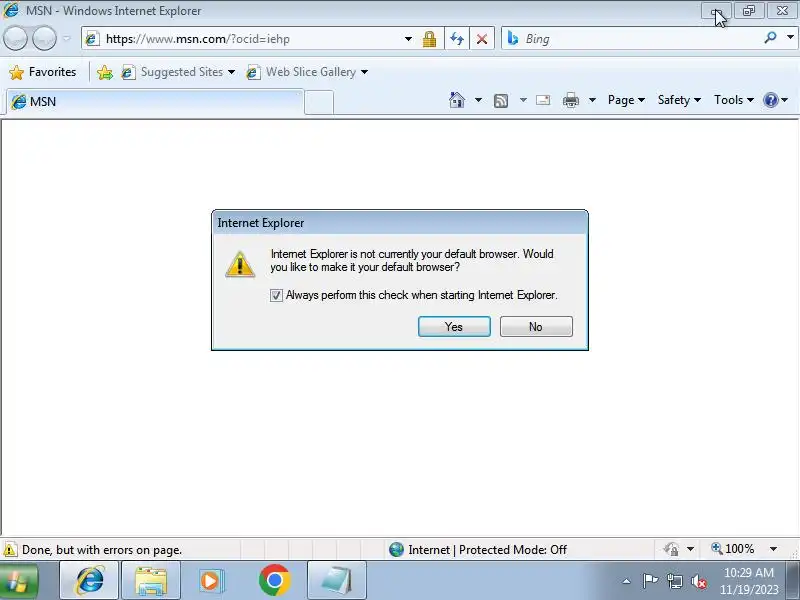Click 'Done, but with errors on page' text
Screen dimensions: 800x600
point(102,549)
